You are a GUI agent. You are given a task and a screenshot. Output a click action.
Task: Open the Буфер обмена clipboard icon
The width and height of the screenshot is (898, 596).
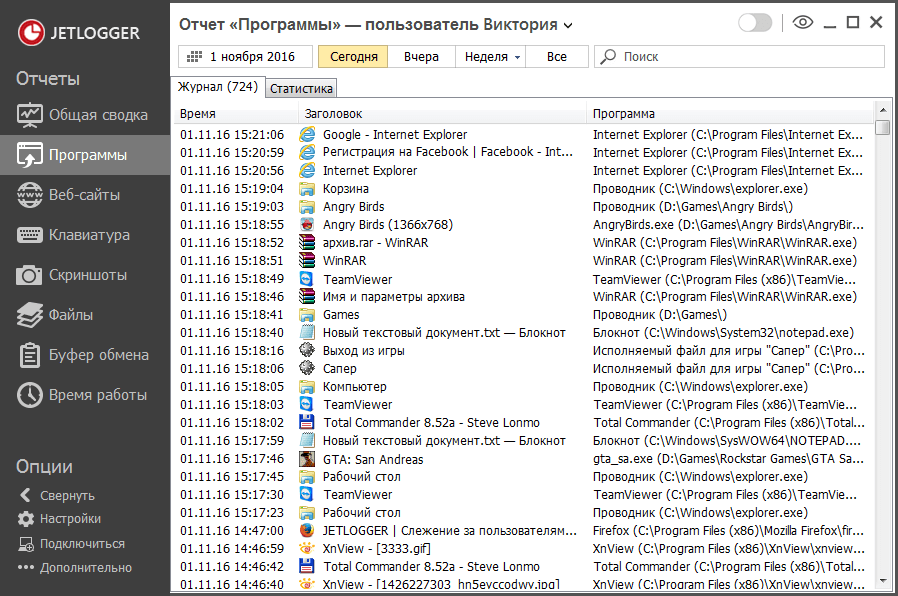[29, 355]
